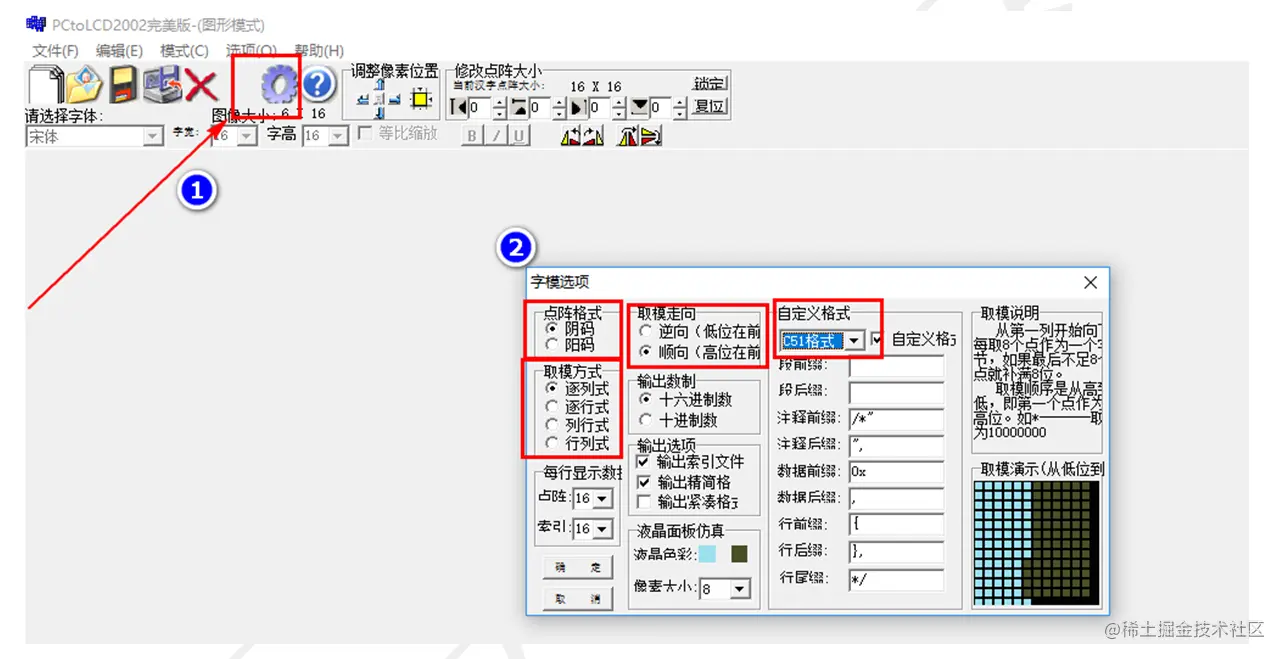Shift pixels left with the left arrow icon

363,99
